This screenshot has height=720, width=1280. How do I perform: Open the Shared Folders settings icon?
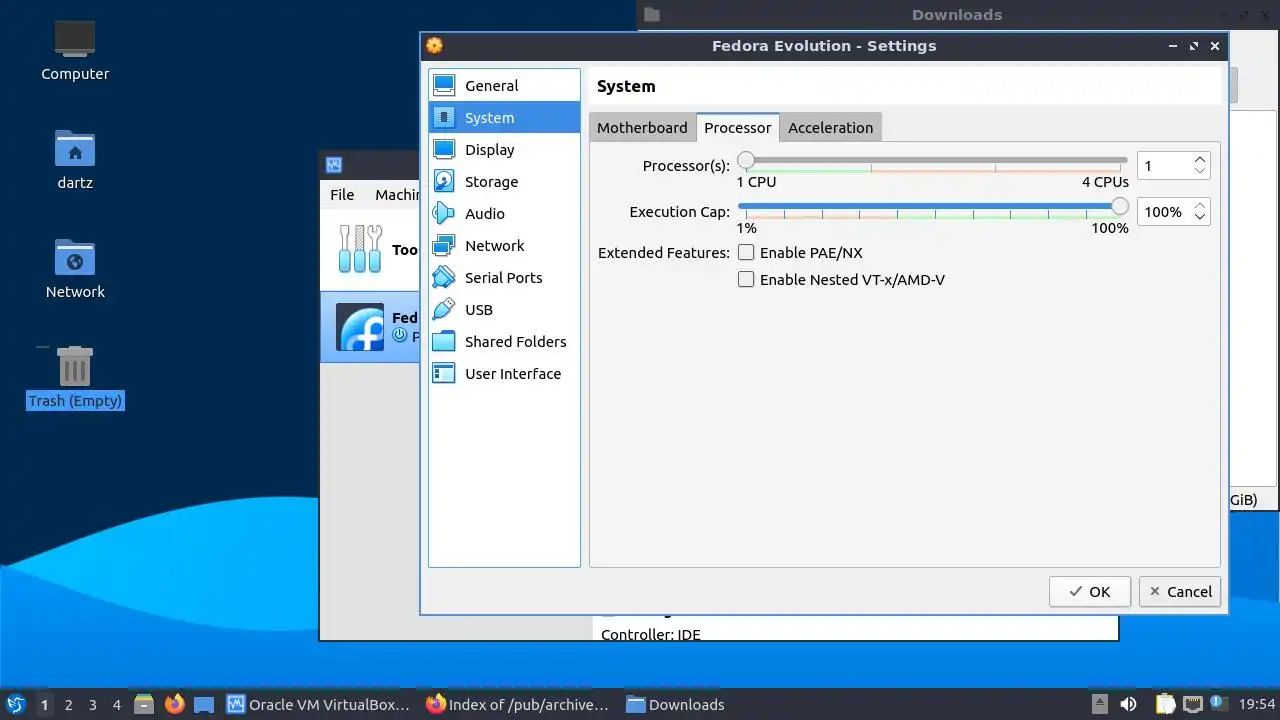pos(445,342)
